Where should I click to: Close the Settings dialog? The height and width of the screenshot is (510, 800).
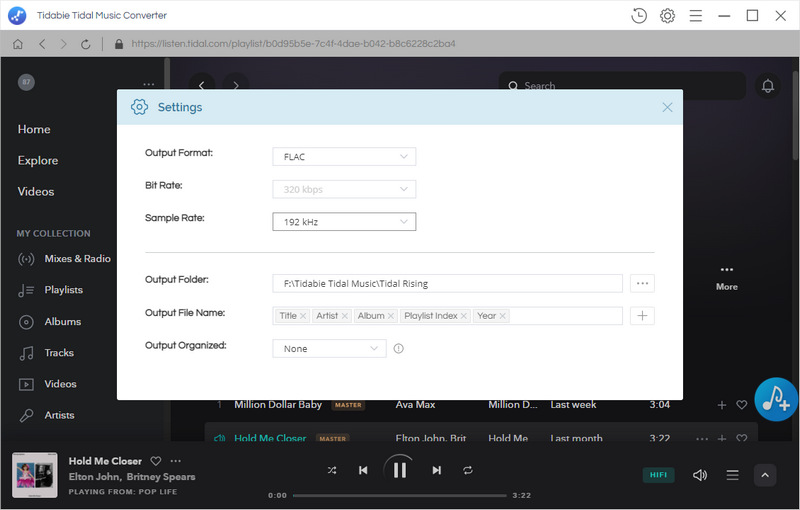click(x=667, y=107)
